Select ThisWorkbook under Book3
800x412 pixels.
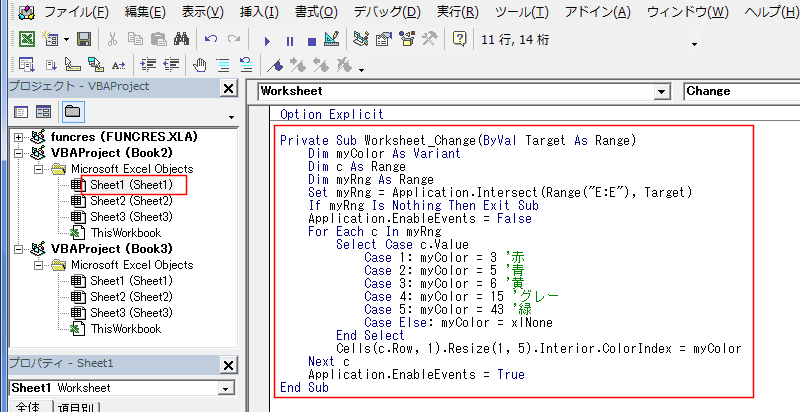(126, 329)
